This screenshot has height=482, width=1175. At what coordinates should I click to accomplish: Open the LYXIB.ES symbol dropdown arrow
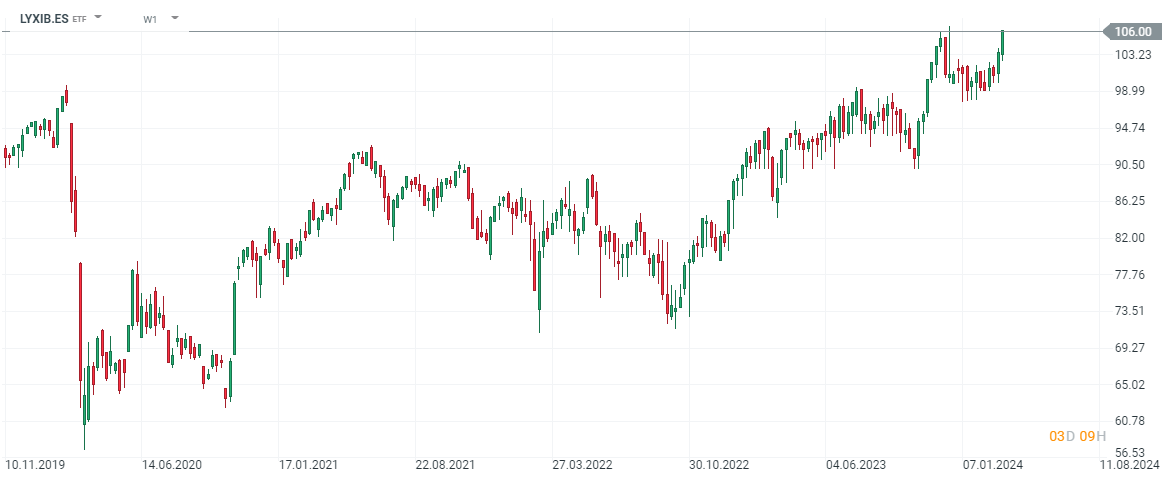[98, 18]
